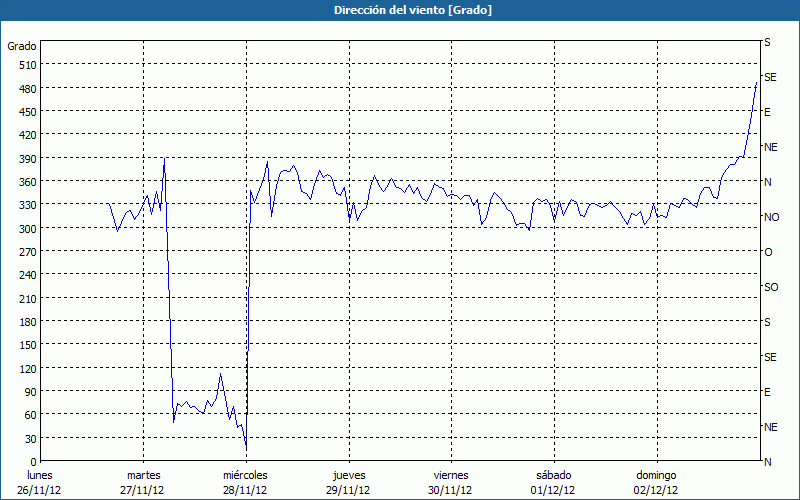Select the martes 27/11/12 date label

coord(143,482)
